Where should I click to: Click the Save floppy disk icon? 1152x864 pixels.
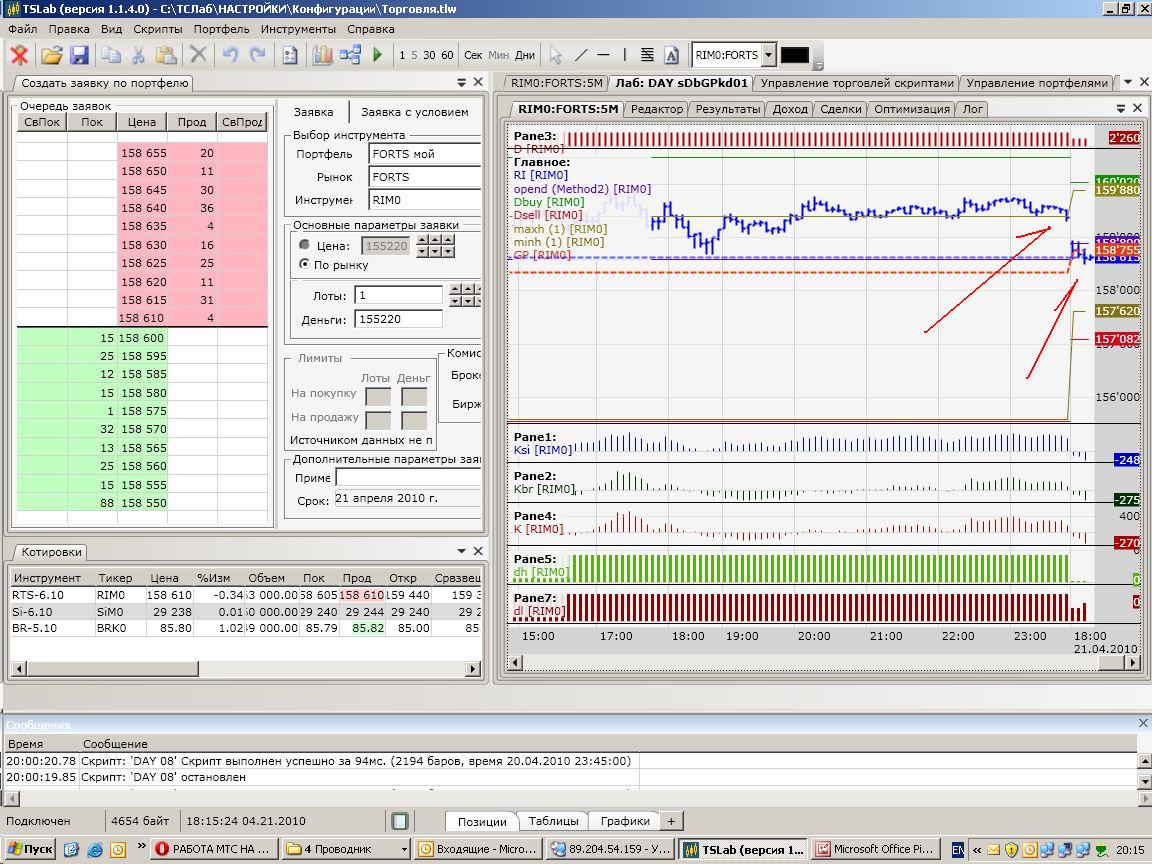coord(79,55)
